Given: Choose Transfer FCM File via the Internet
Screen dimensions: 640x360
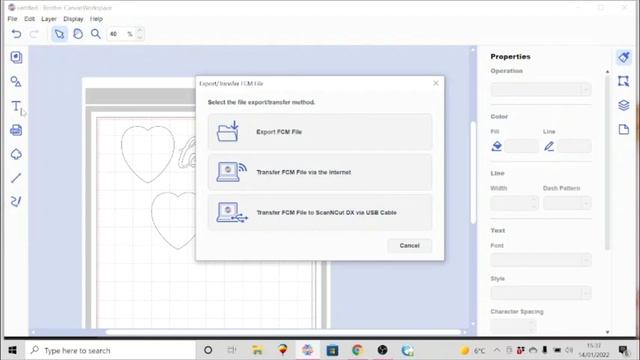Looking at the screenshot, I should point(320,172).
